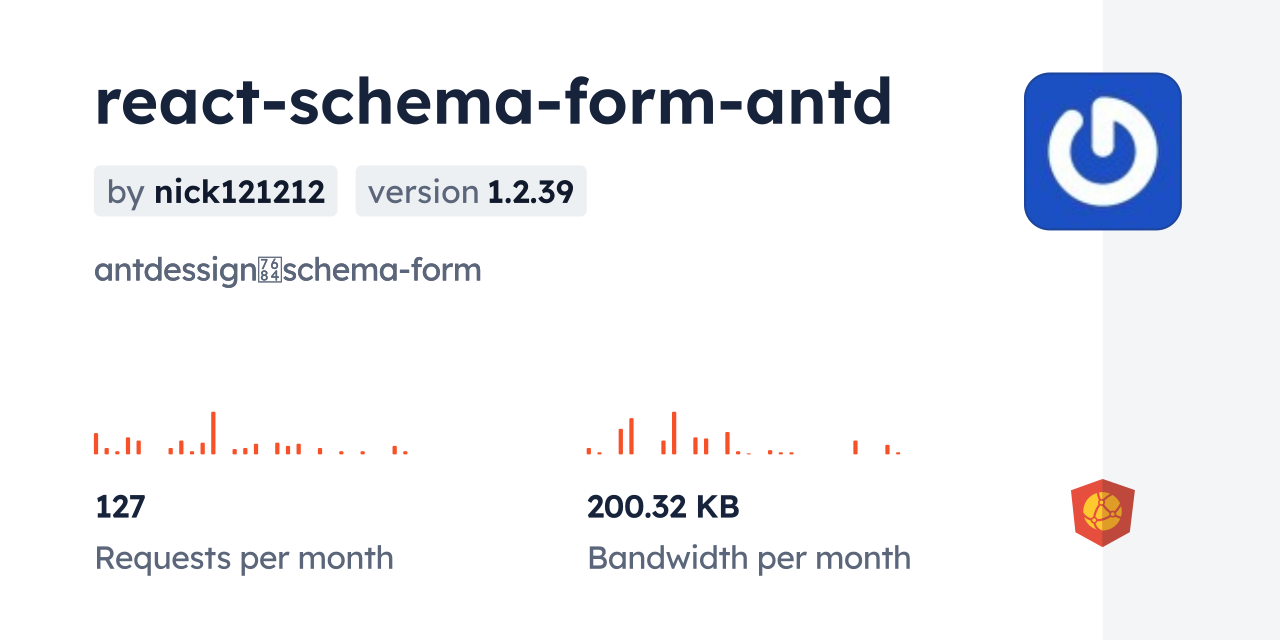Click the last bar of the bandwidth chart
The image size is (1280, 640).
point(898,452)
